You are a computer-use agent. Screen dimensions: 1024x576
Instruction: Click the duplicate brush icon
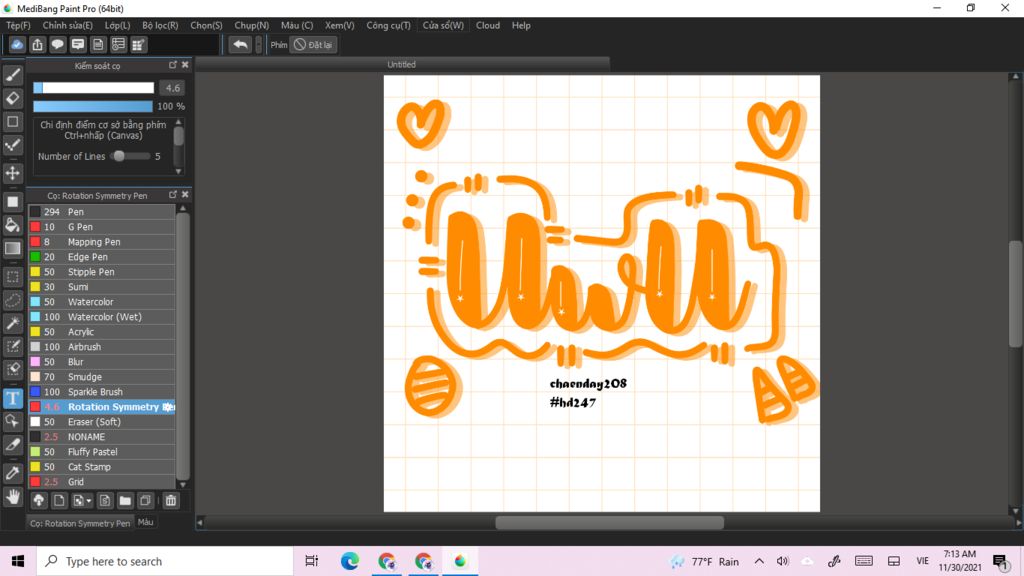(x=145, y=501)
